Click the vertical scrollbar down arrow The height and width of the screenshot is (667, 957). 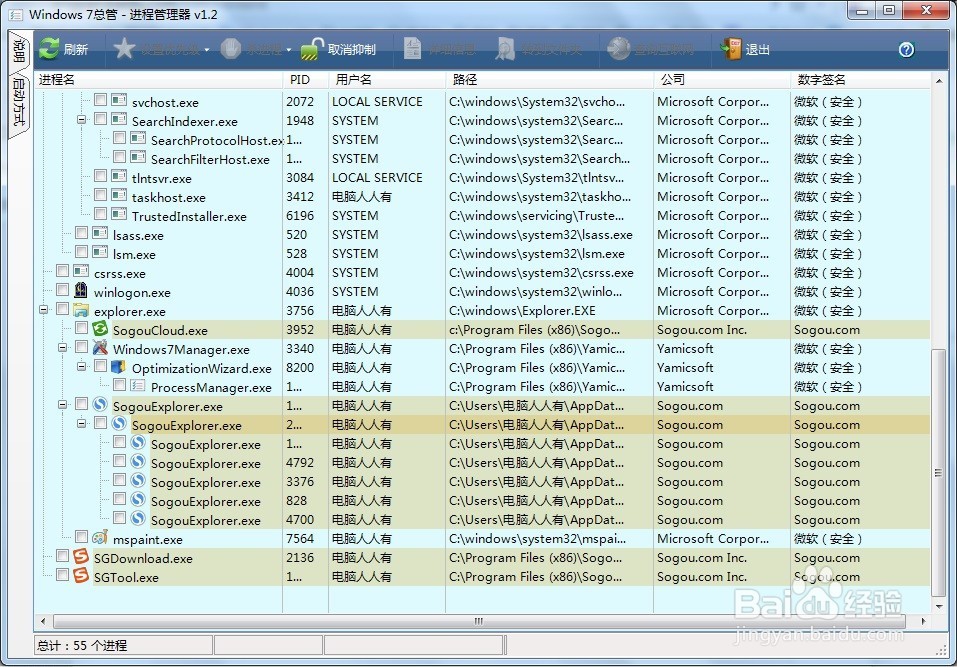938,607
